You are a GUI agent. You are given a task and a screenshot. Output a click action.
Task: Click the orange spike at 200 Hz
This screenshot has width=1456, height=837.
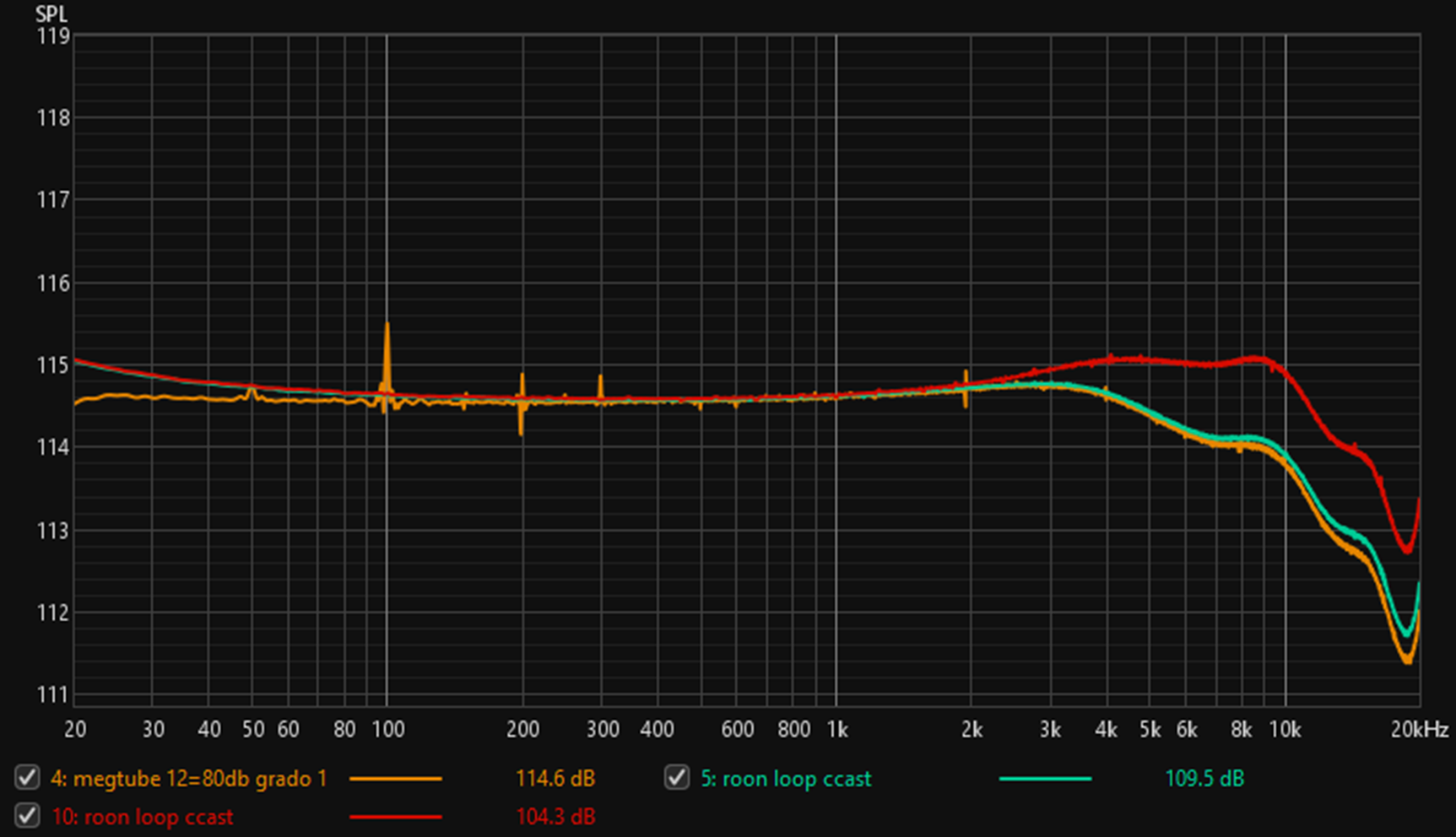[x=522, y=403]
